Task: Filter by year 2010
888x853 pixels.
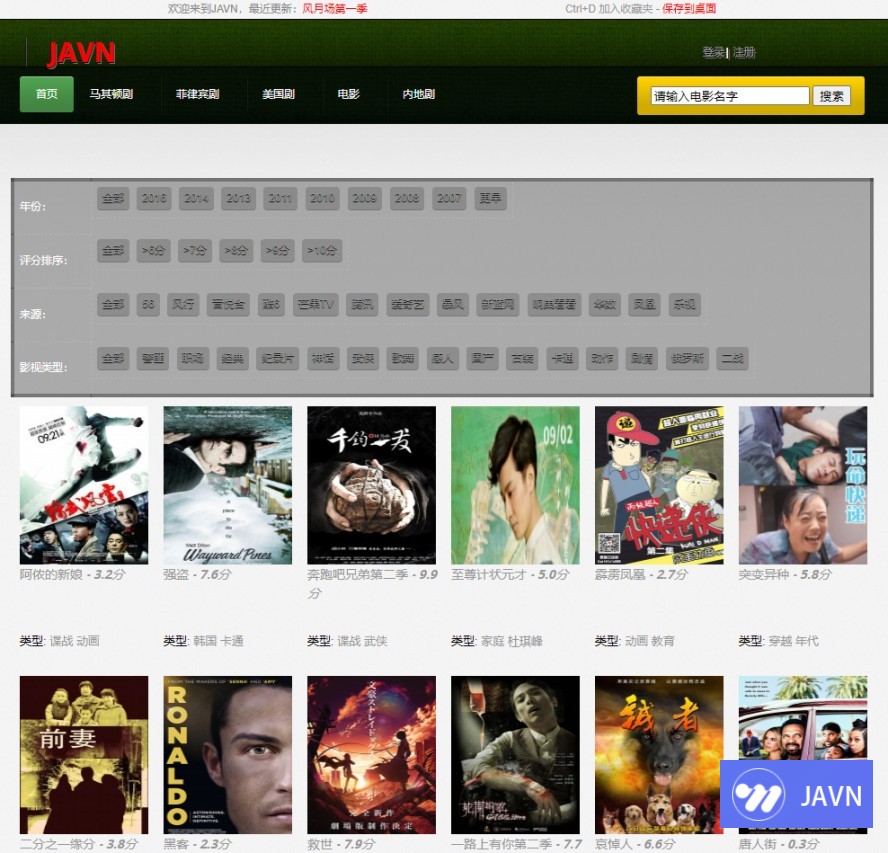Action: pyautogui.click(x=322, y=198)
